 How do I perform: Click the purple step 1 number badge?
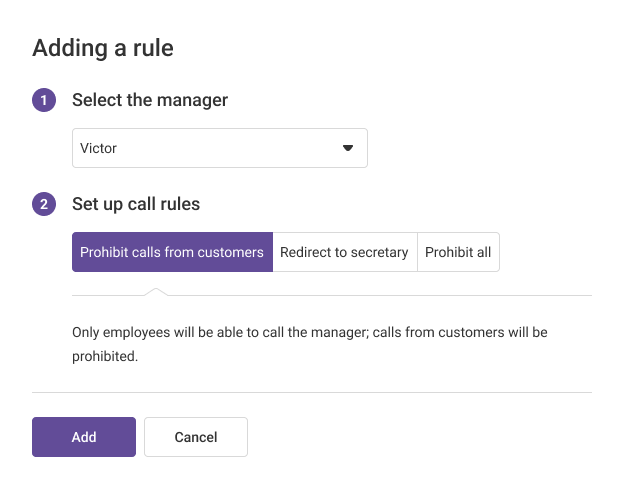tap(44, 100)
